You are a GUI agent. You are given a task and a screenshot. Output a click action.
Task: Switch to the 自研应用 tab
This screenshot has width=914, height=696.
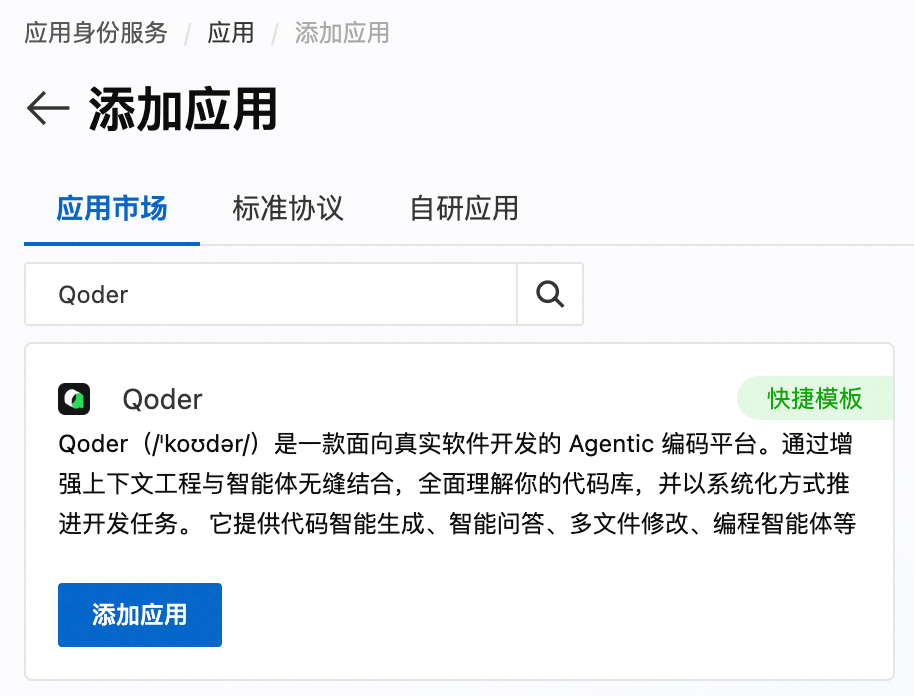464,209
